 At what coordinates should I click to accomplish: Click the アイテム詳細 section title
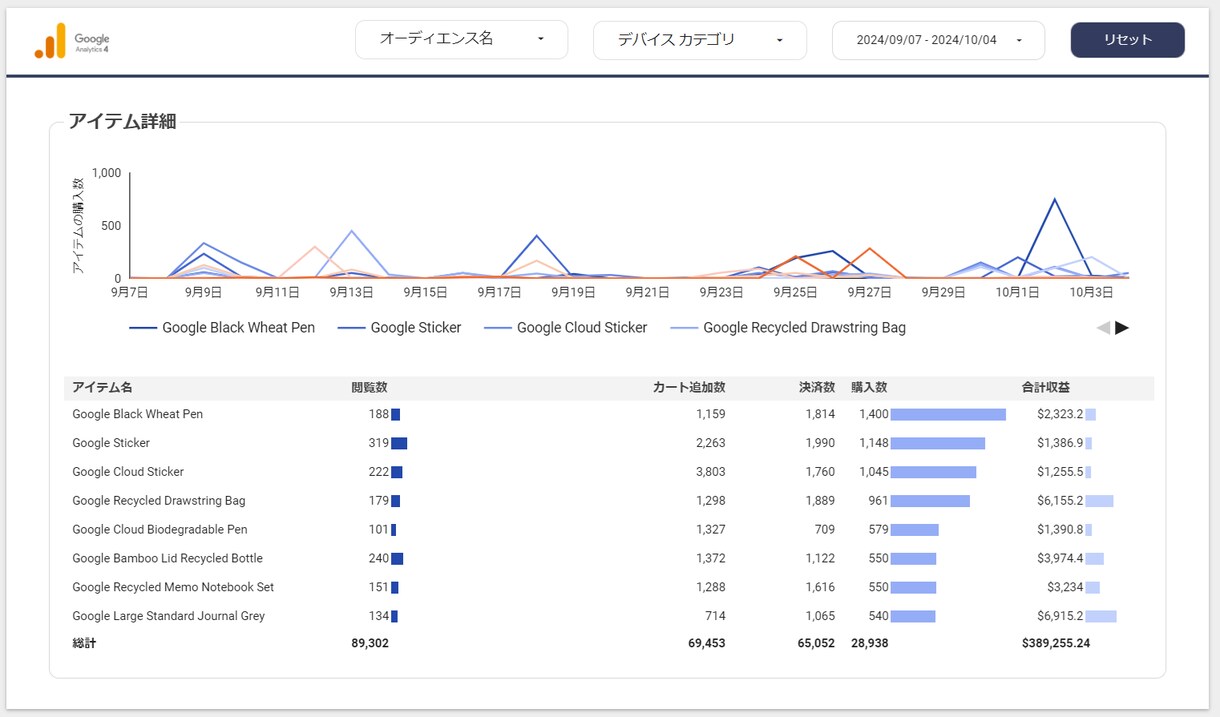[x=122, y=122]
